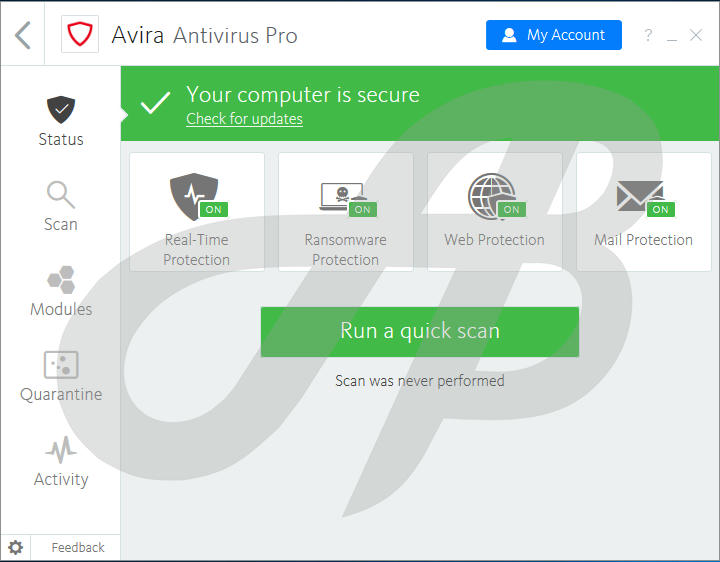Open the Scan section in sidebar
Screen dimensions: 720x562
click(61, 206)
